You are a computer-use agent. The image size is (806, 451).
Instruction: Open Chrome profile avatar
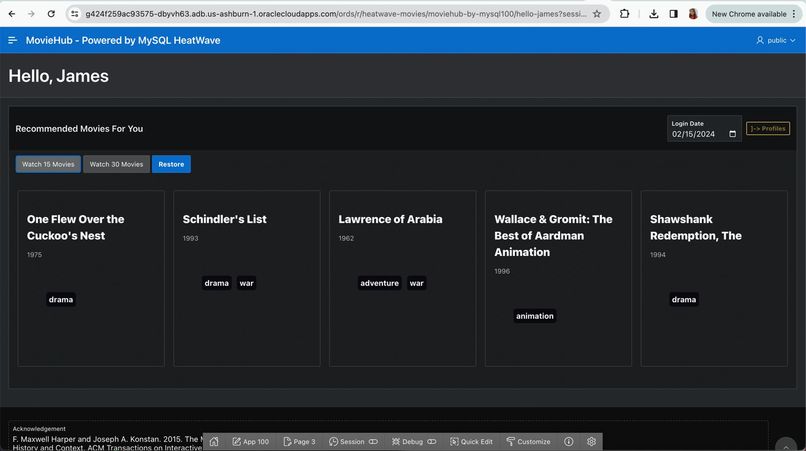(693, 14)
